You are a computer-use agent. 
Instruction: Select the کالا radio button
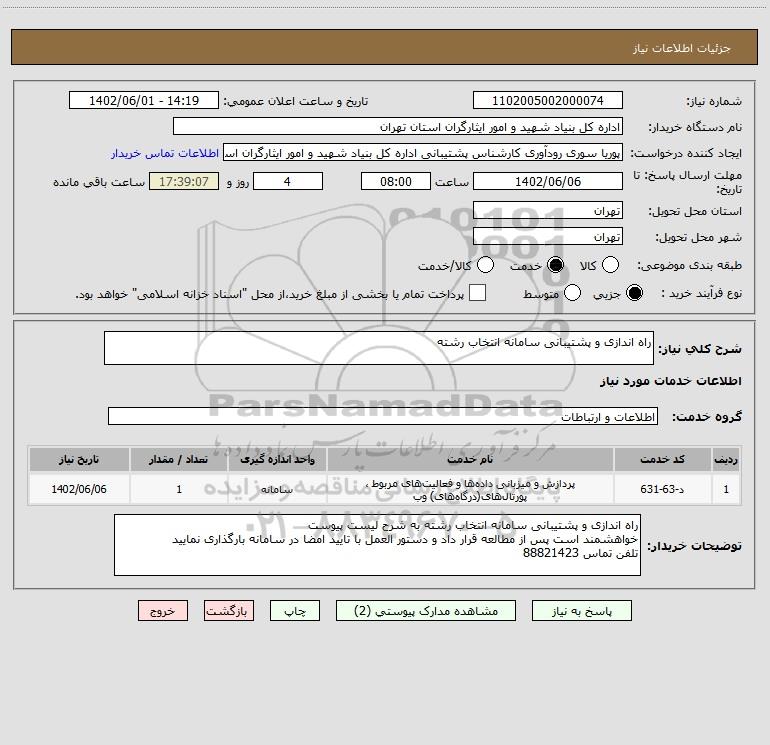tap(610, 265)
